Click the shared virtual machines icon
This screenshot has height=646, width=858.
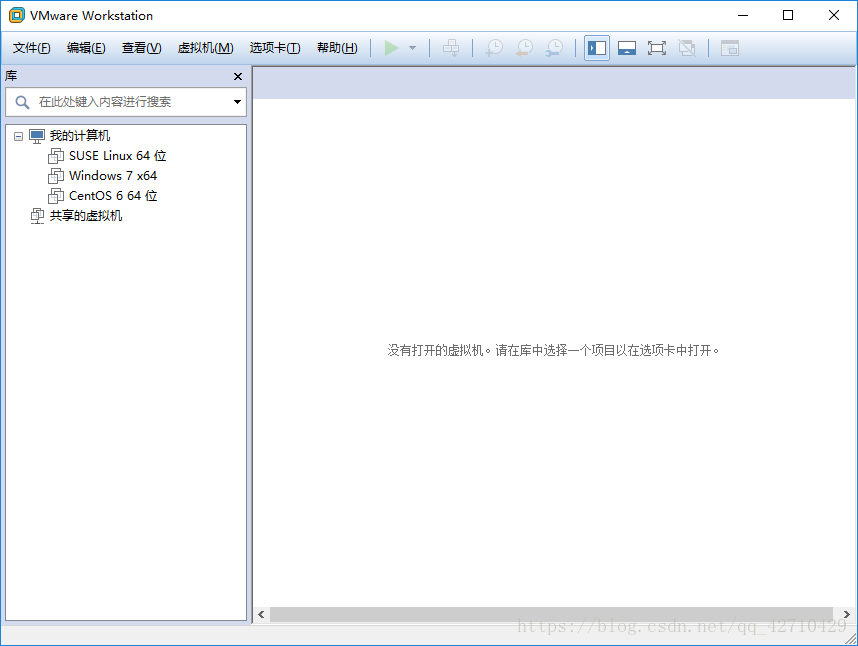coord(37,216)
